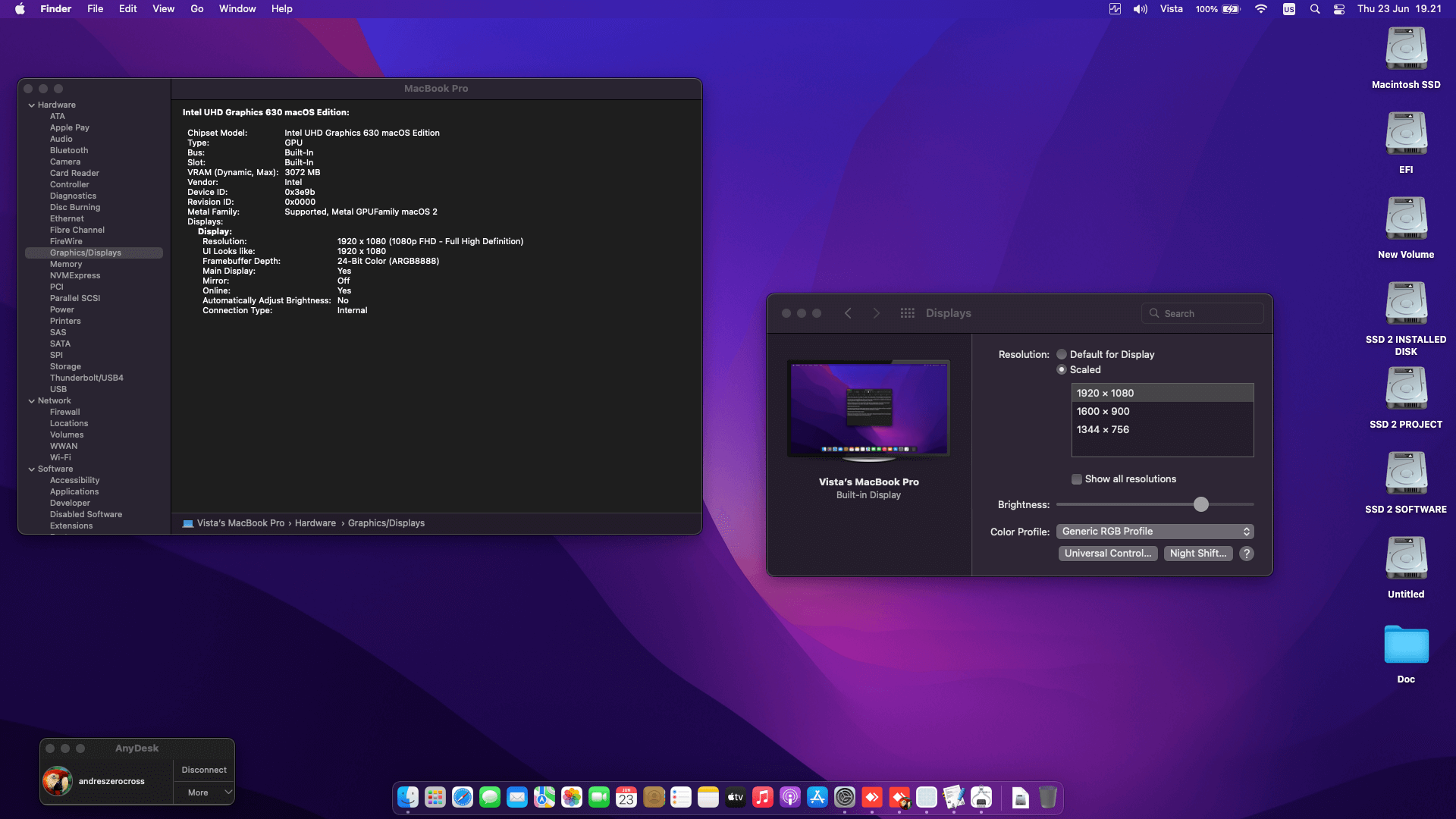Open System Preferences gear in the Dock
The image size is (1456, 819).
click(845, 797)
